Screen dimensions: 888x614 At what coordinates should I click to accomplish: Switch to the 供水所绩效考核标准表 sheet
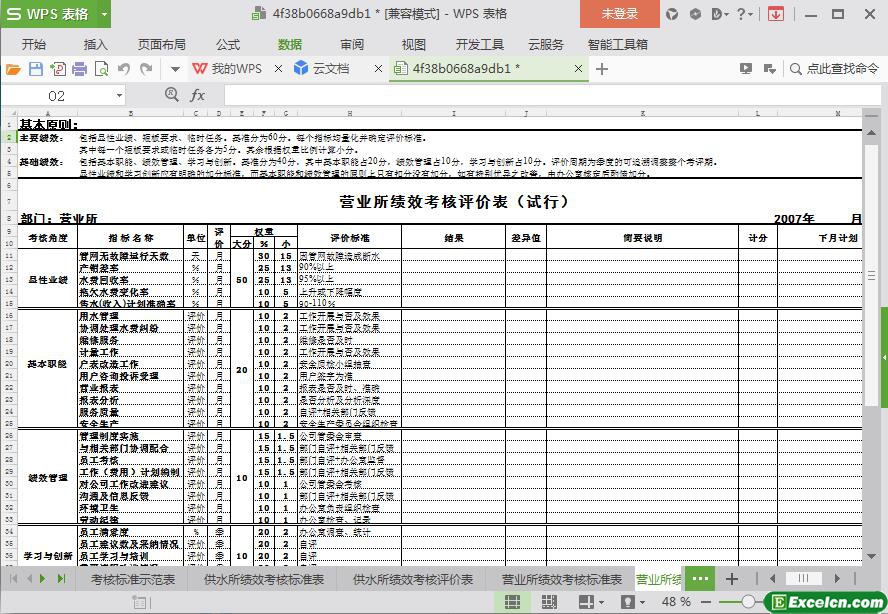pyautogui.click(x=264, y=579)
